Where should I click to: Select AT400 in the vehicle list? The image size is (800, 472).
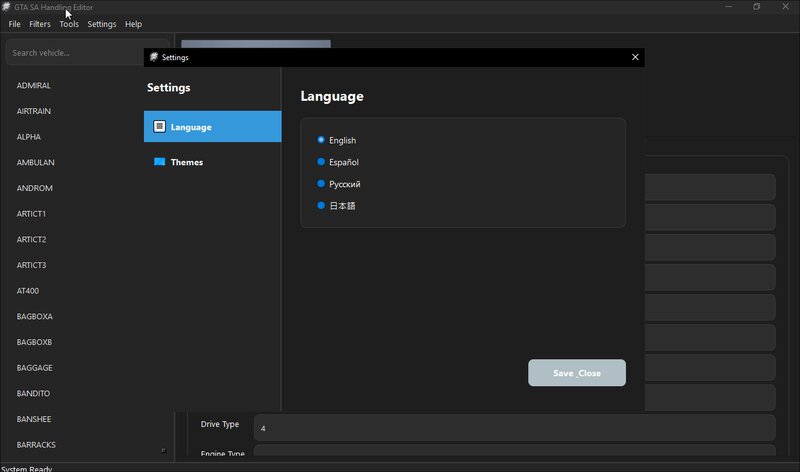coord(28,290)
